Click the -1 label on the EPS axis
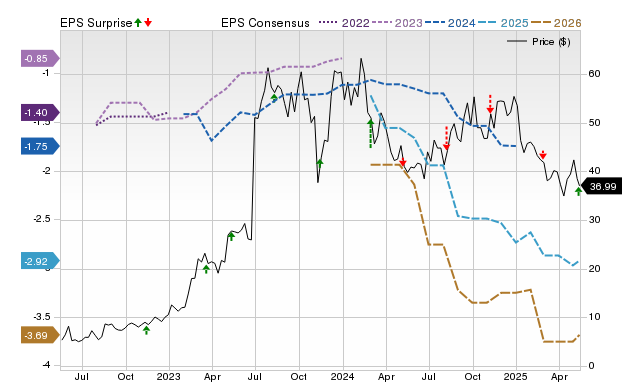The image size is (640, 382). pyautogui.click(x=45, y=73)
